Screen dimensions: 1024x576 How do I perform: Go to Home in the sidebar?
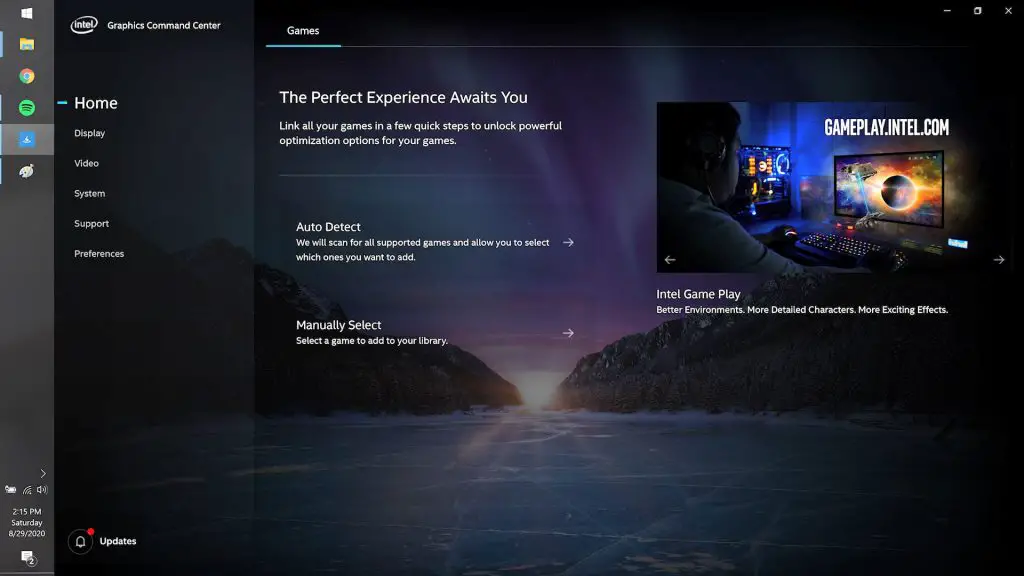pyautogui.click(x=95, y=103)
